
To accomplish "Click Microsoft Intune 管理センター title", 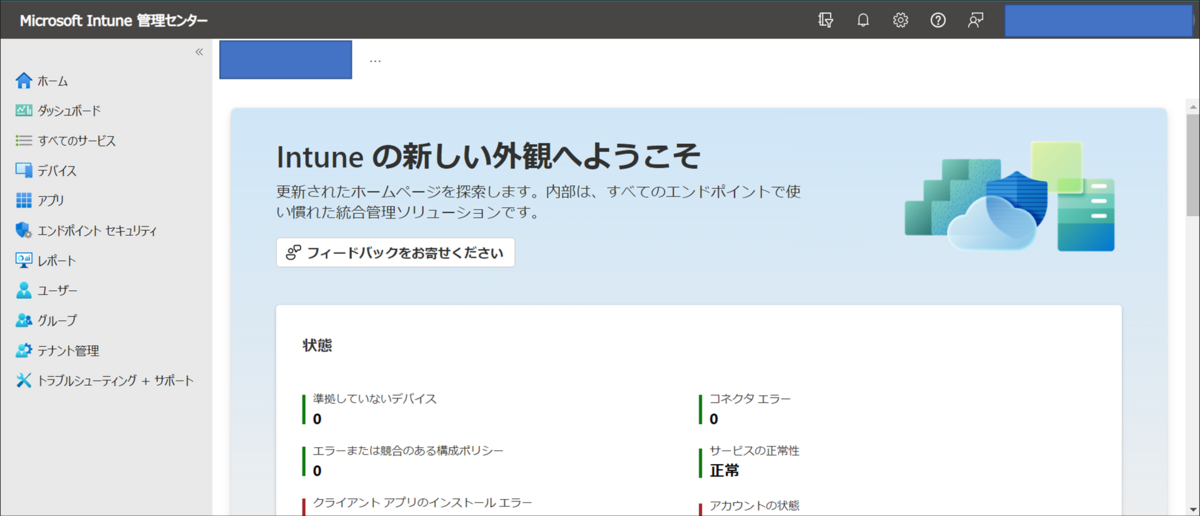I will click(x=115, y=21).
